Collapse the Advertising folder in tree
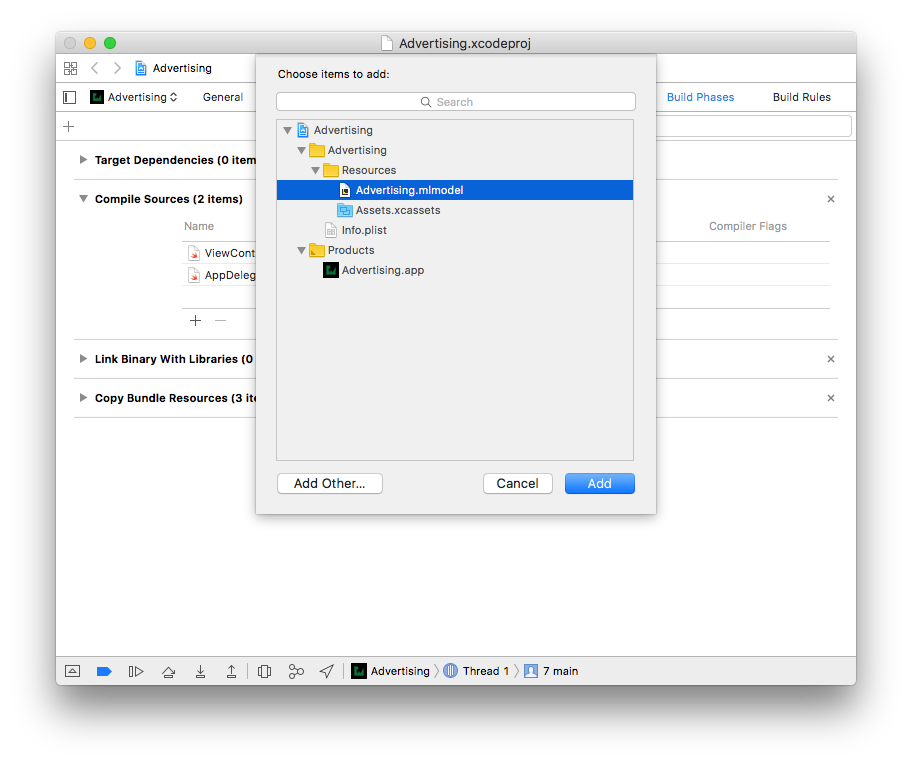This screenshot has height=765, width=912. point(301,150)
